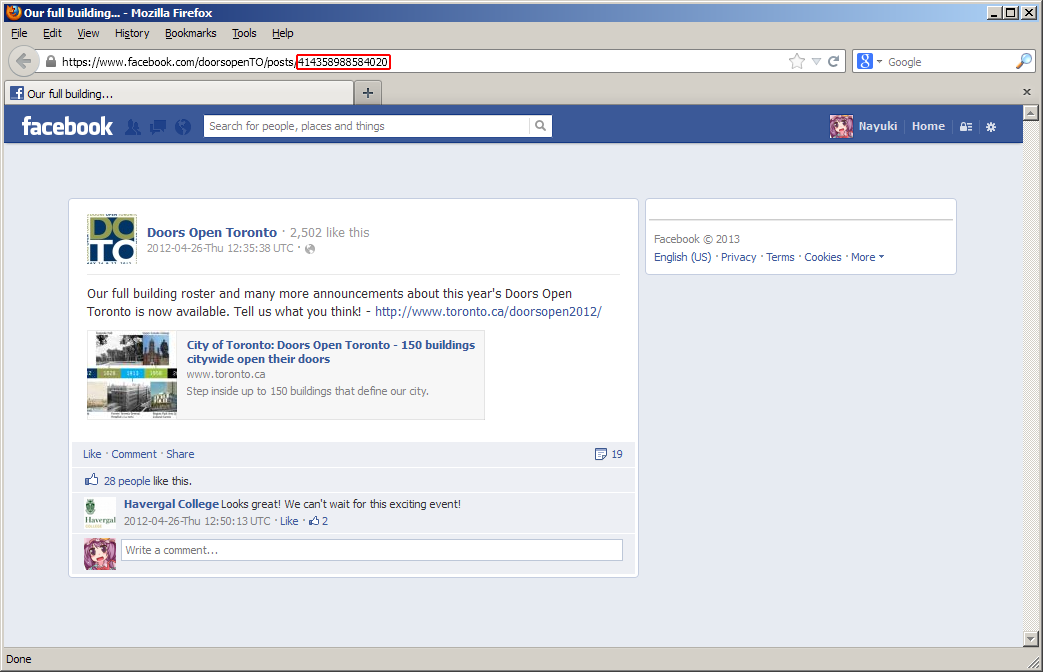Open the Tools menu
Viewport: 1043px width, 672px height.
(244, 33)
